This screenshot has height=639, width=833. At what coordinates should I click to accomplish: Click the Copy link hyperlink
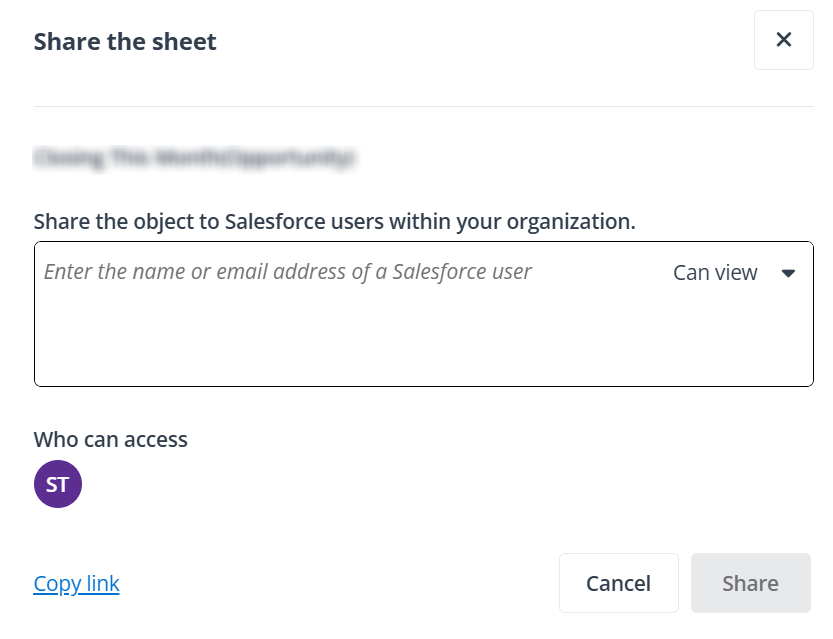(76, 583)
